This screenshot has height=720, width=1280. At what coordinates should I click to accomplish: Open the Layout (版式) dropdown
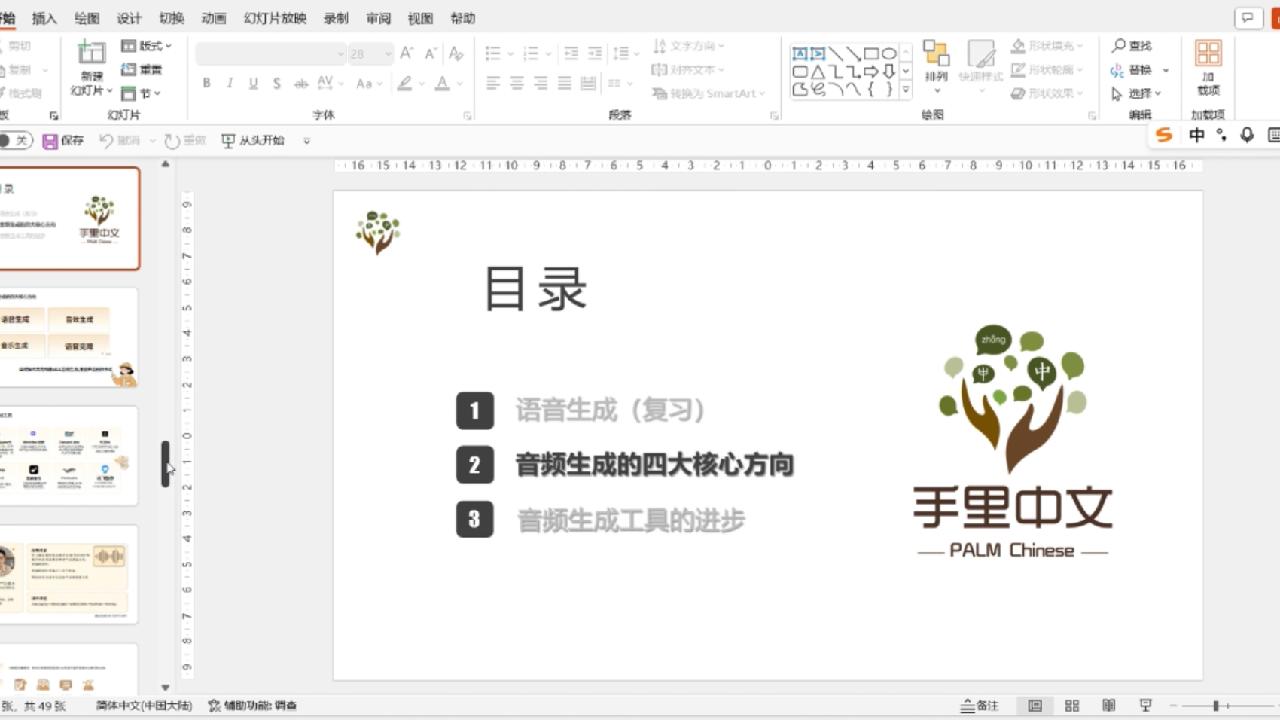[147, 46]
